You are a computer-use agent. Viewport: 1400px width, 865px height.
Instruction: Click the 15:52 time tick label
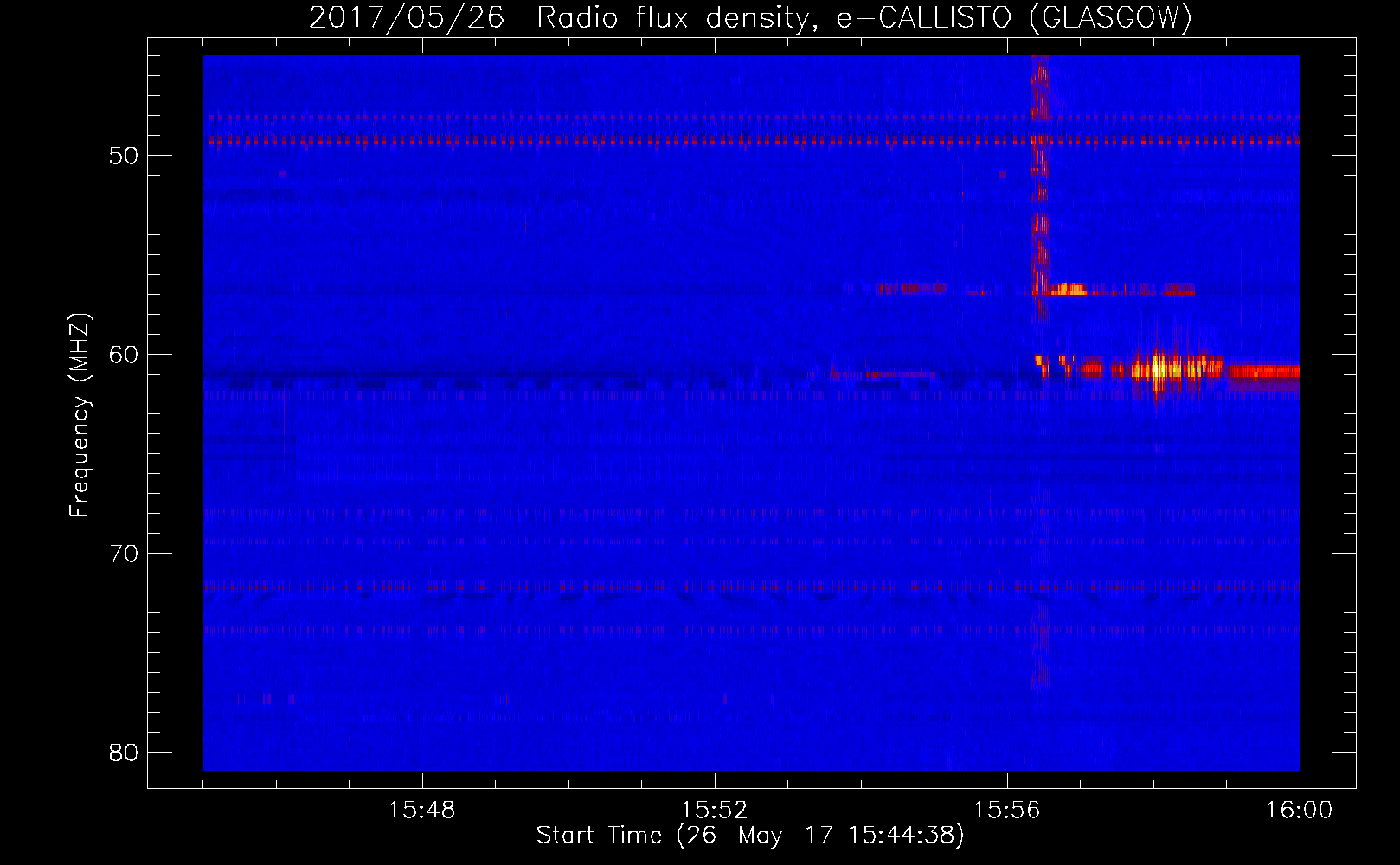coord(715,811)
